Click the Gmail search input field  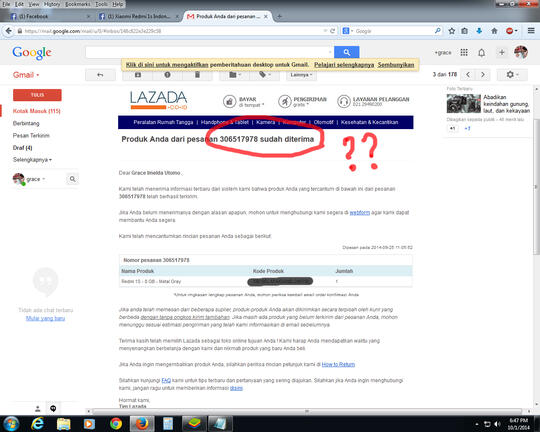click(x=209, y=52)
